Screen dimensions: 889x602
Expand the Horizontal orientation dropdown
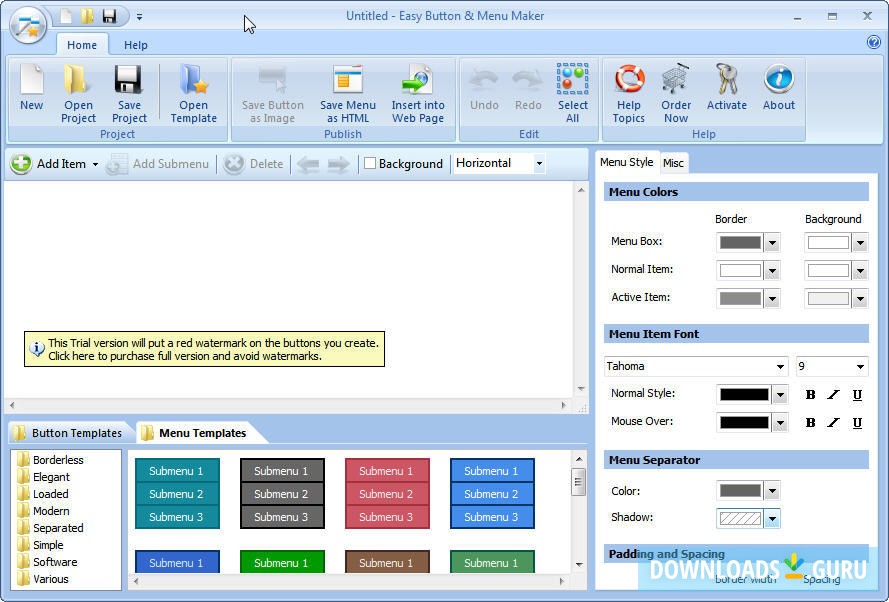coord(539,164)
